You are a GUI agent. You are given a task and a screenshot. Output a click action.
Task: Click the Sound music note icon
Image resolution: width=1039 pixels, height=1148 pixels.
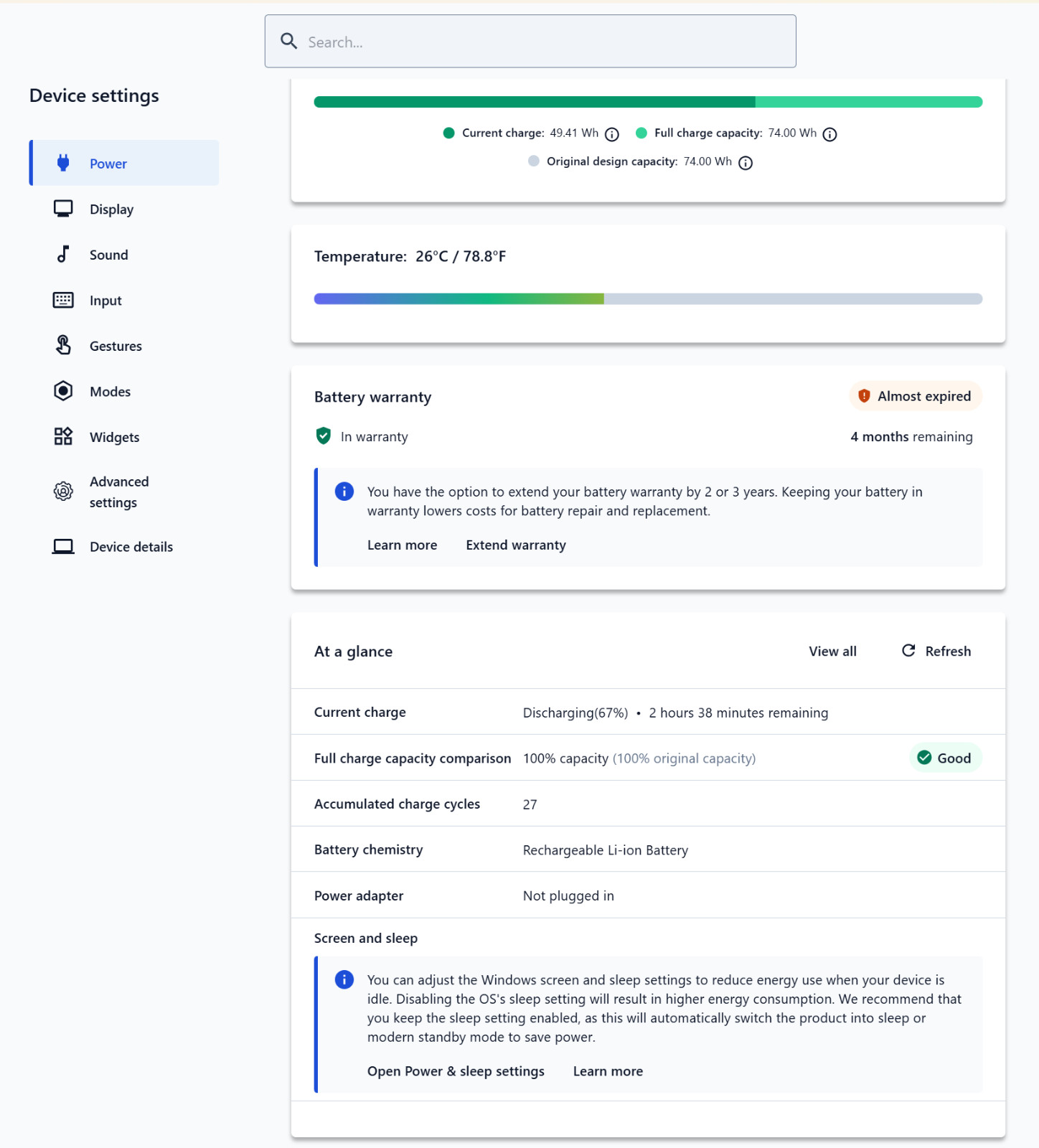tap(63, 254)
